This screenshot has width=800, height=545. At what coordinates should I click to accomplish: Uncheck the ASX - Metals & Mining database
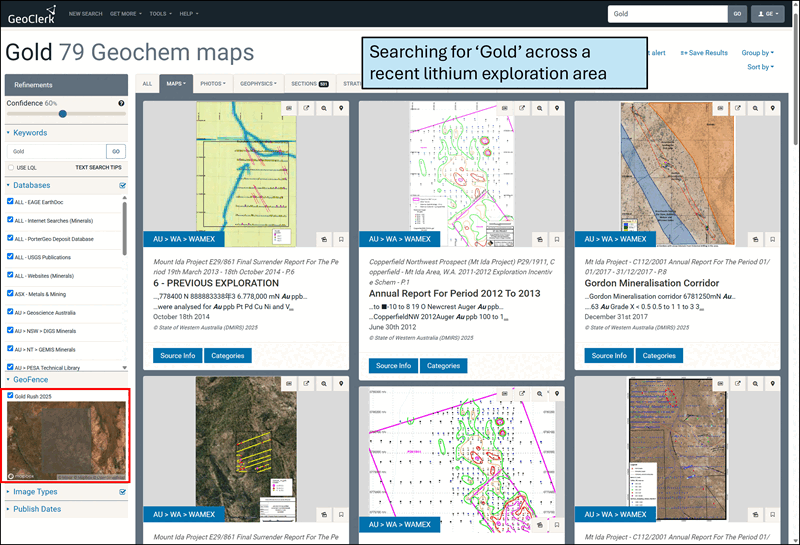click(x=11, y=294)
